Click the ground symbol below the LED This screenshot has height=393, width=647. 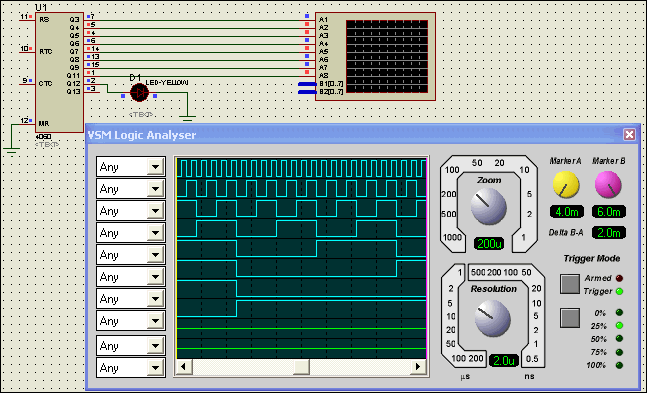tap(187, 118)
